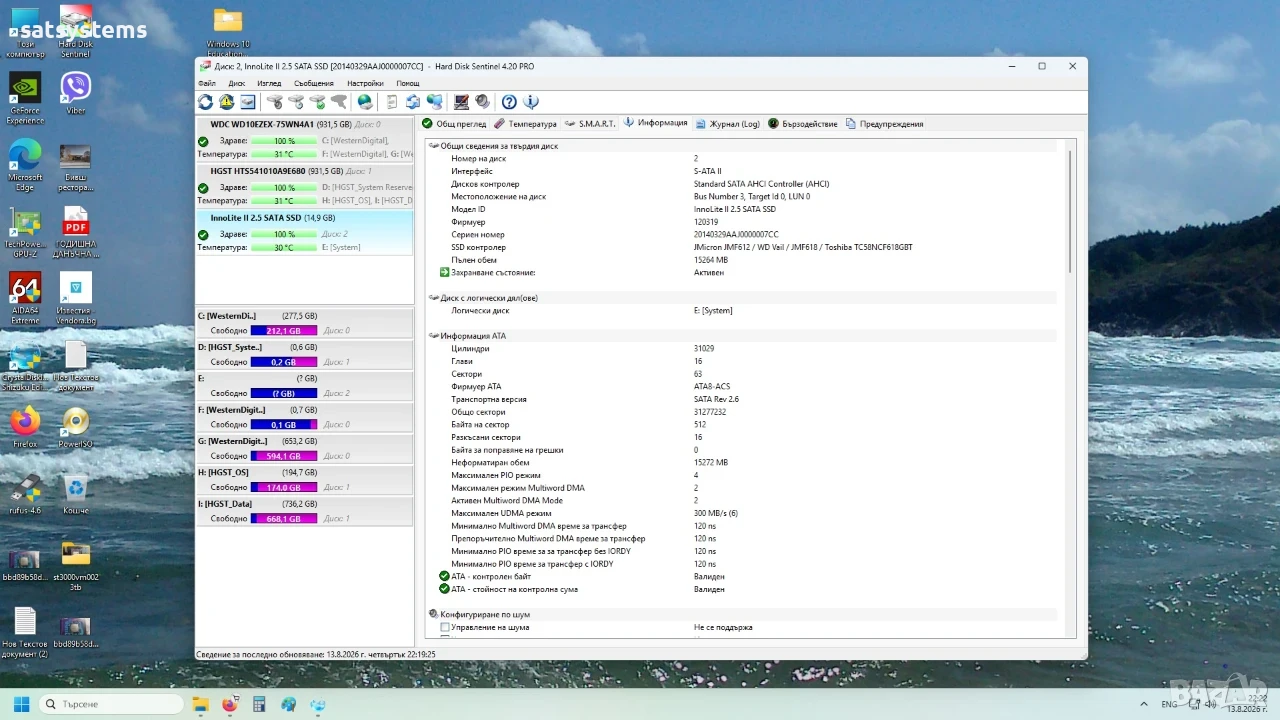Open the Настройки menu

366,84
